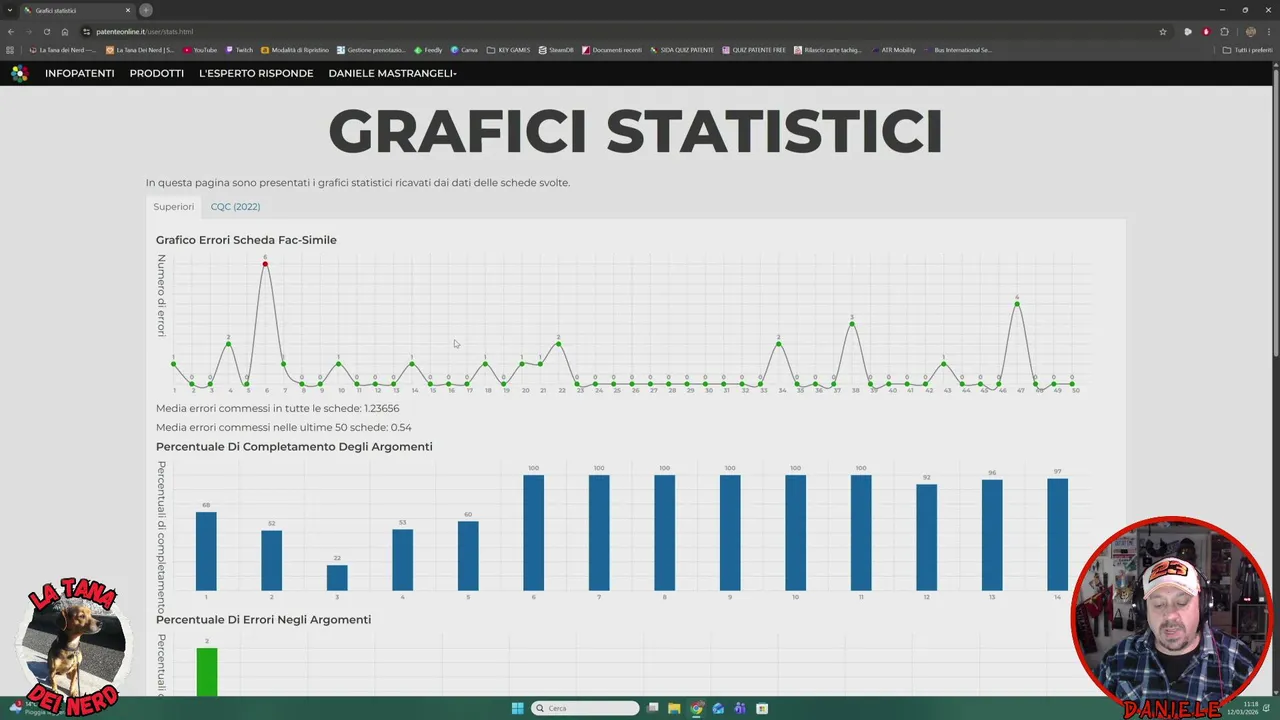Click the patenteonline logo icon in navbar
The image size is (1280, 720).
20,73
